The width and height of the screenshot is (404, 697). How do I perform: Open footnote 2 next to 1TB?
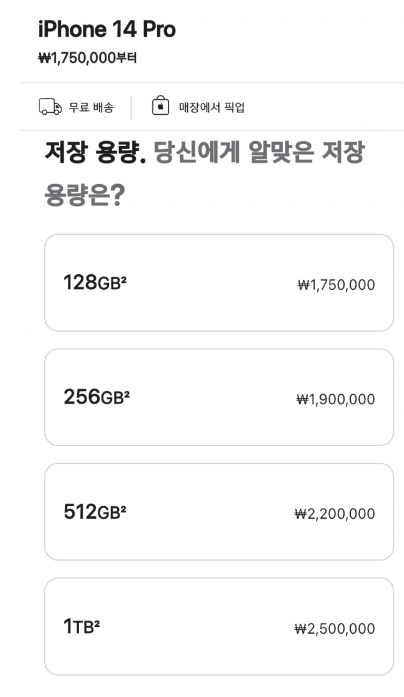click(x=97, y=622)
